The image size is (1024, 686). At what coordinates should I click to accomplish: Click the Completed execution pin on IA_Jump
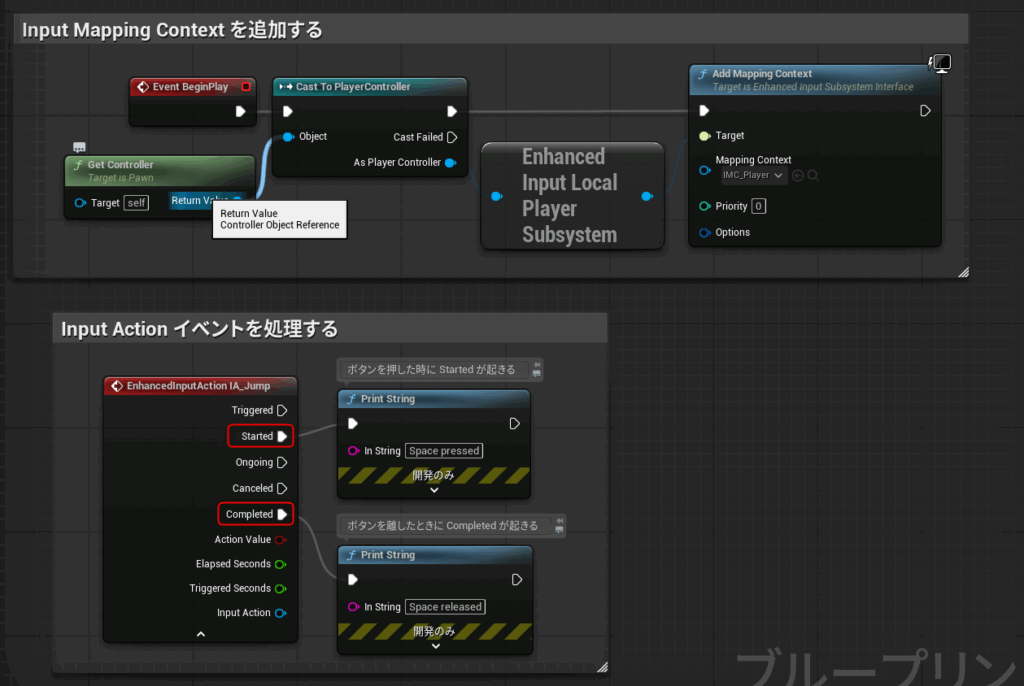282,514
